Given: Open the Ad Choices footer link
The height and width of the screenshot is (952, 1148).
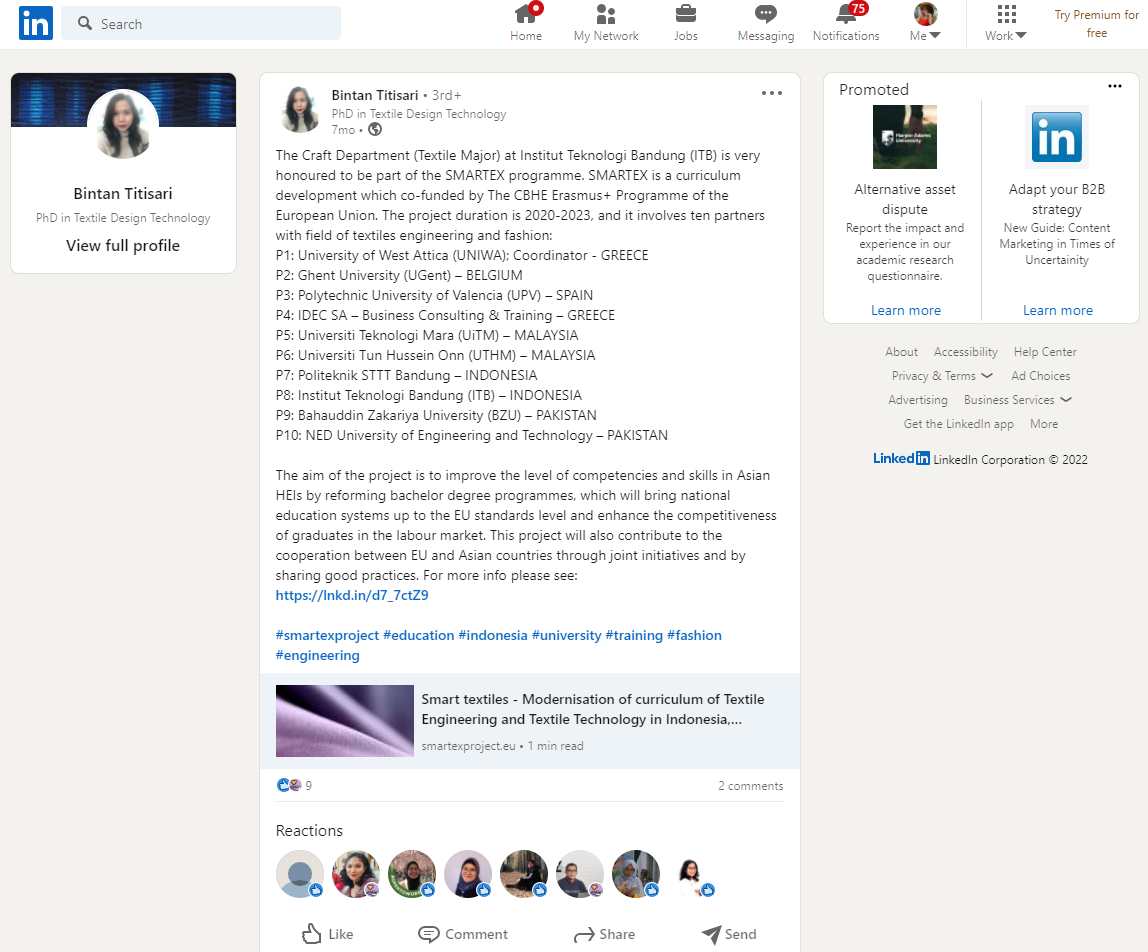Looking at the screenshot, I should [x=1040, y=376].
